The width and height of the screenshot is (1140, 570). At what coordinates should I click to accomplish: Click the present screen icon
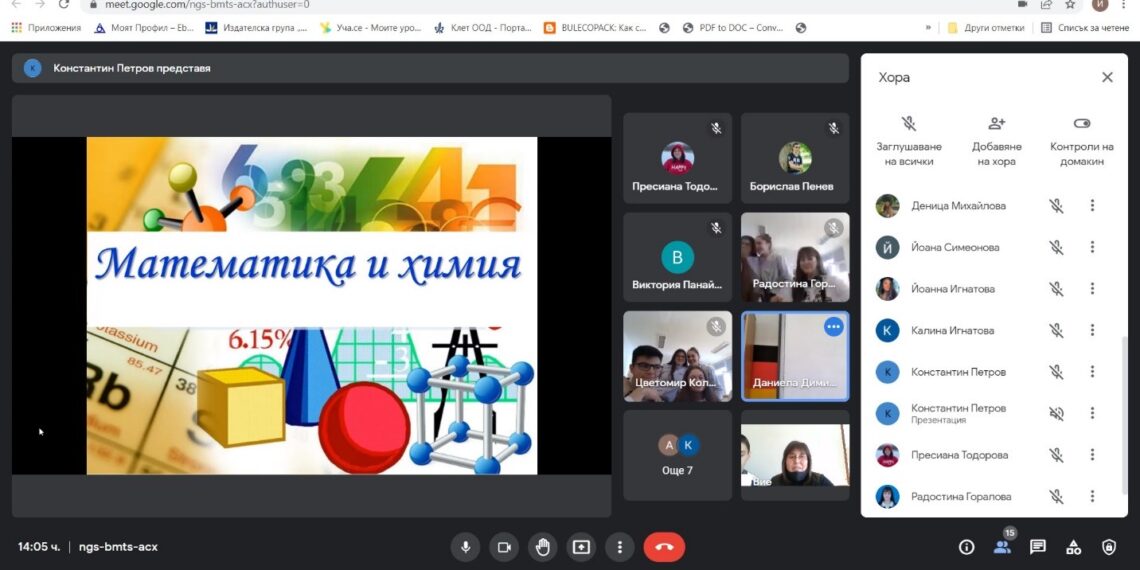click(581, 547)
